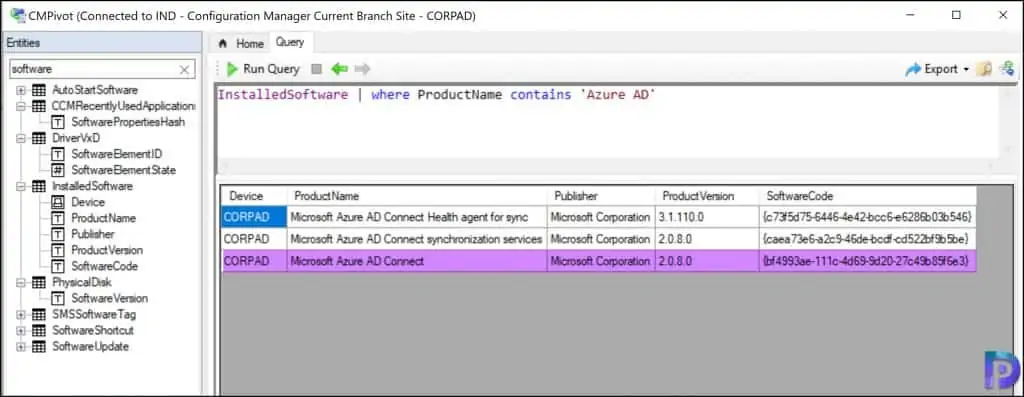The width and height of the screenshot is (1024, 397).
Task: Run the query with the green arrow
Action: tap(263, 69)
